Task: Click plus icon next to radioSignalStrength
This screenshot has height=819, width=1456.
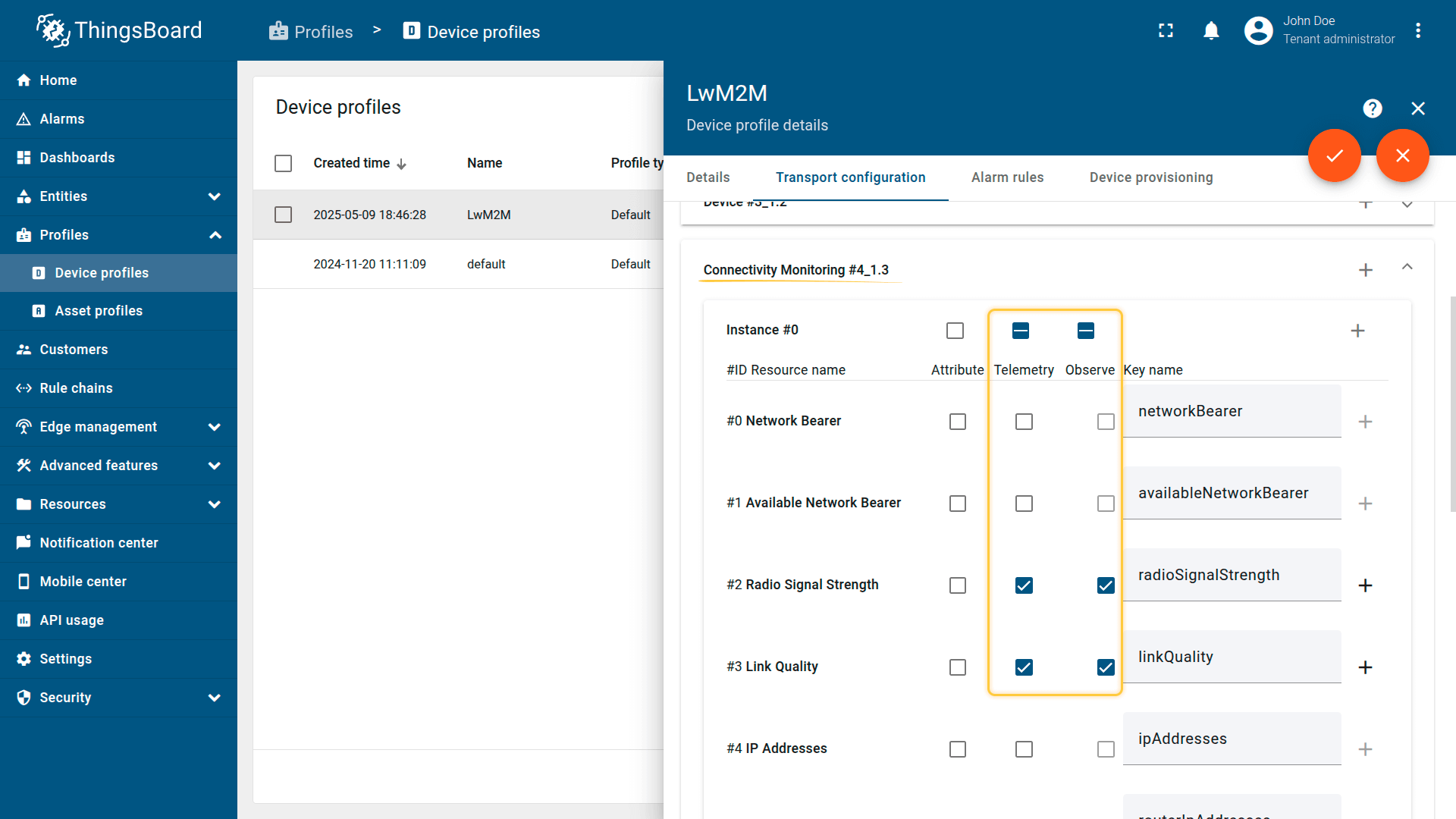Action: click(1365, 585)
